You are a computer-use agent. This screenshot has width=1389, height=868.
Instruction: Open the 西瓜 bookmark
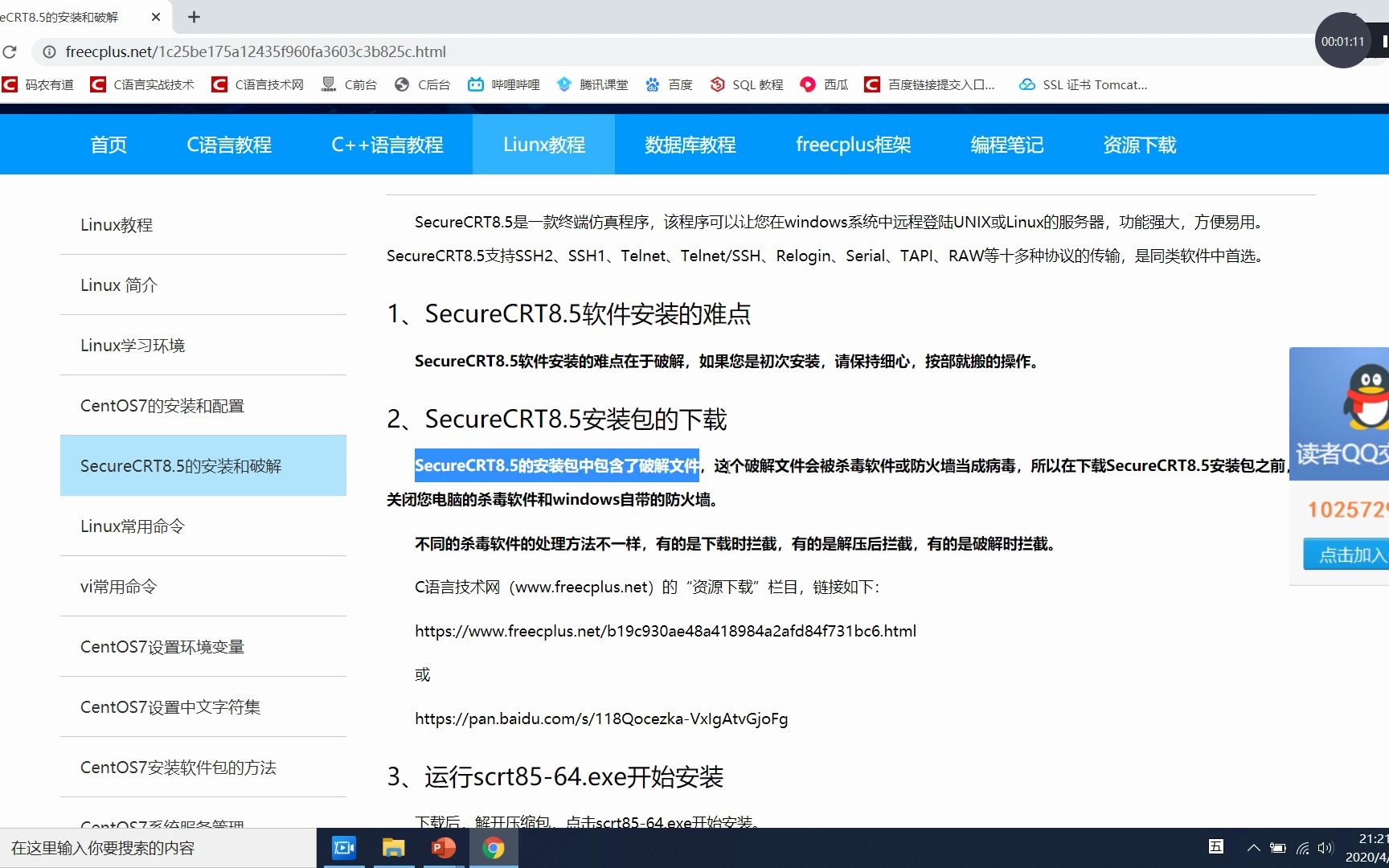[x=825, y=84]
